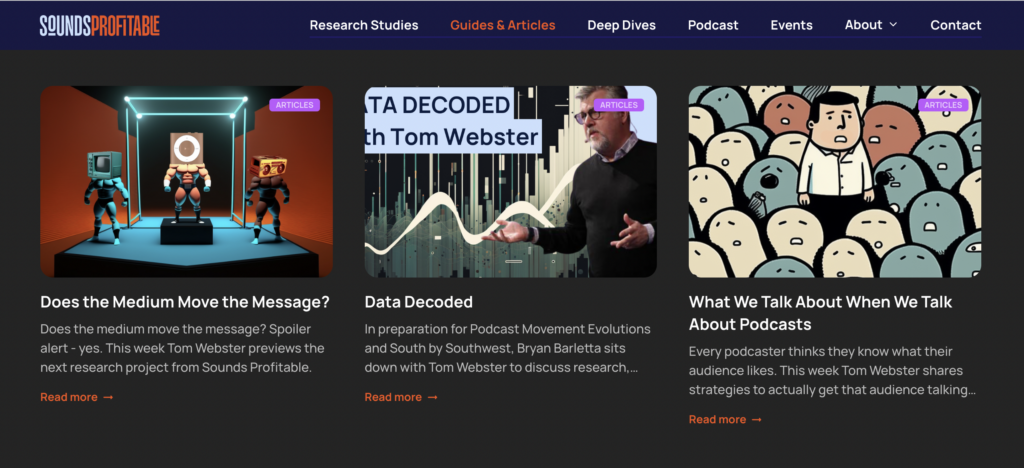Read more on Data Decoded article
1024x468 pixels.
click(x=401, y=397)
